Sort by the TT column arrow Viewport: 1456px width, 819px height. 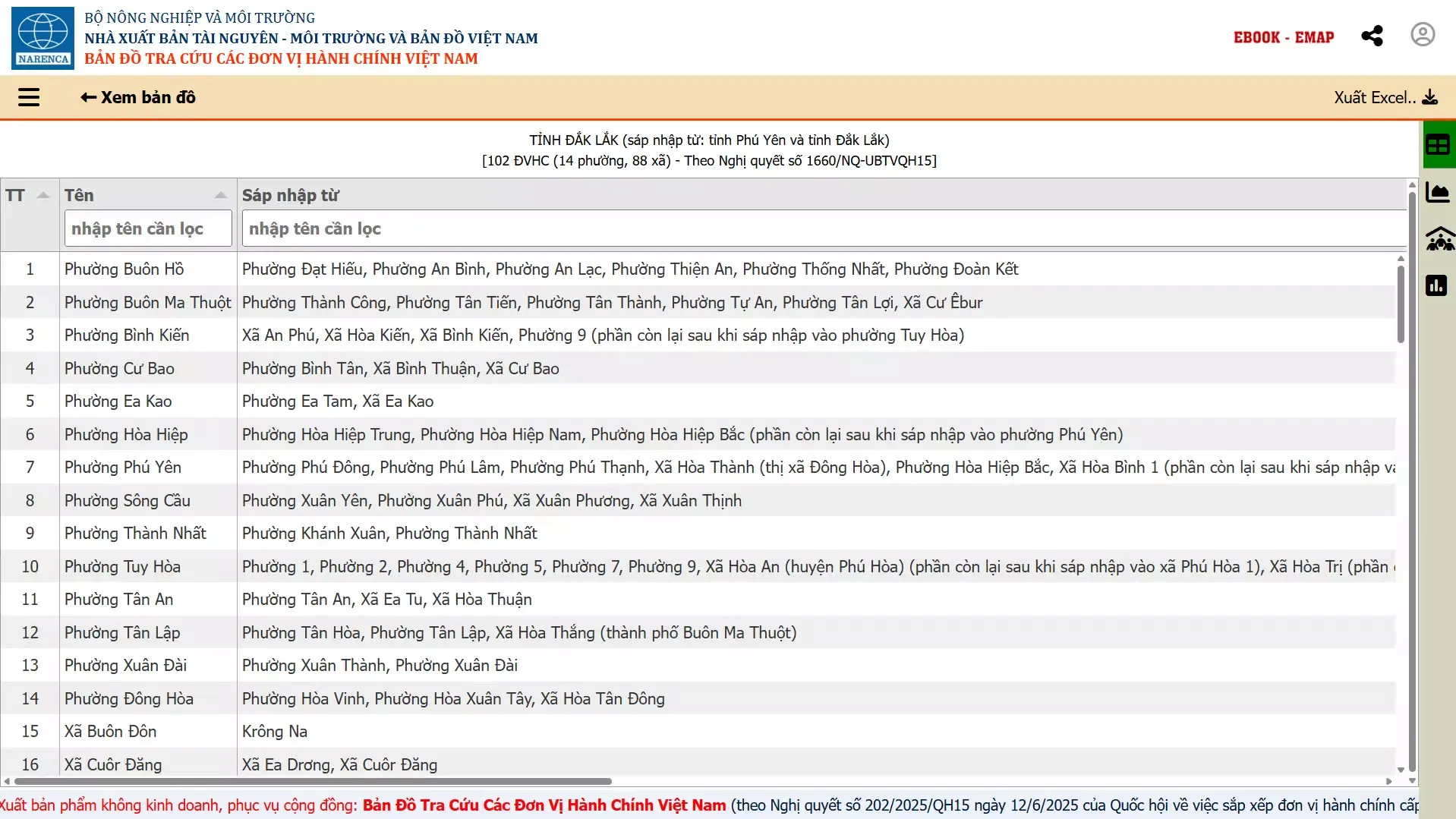click(x=43, y=195)
